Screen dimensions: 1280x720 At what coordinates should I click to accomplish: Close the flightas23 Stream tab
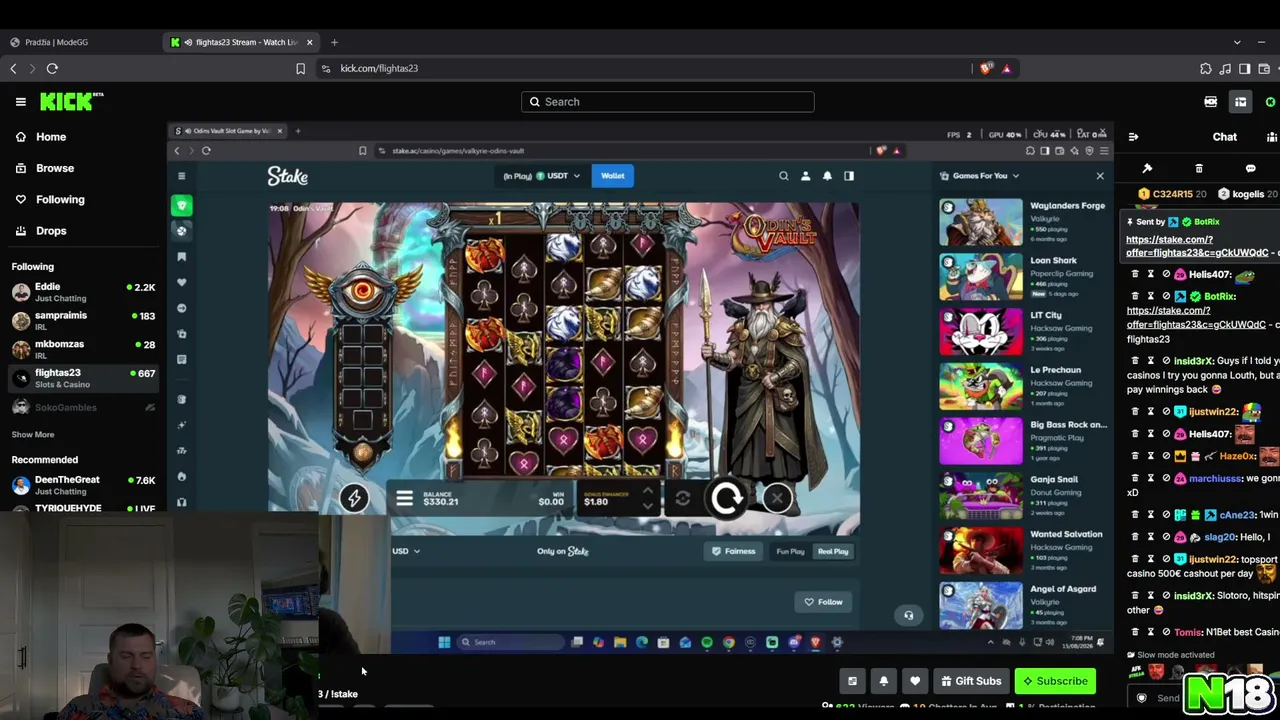(309, 42)
